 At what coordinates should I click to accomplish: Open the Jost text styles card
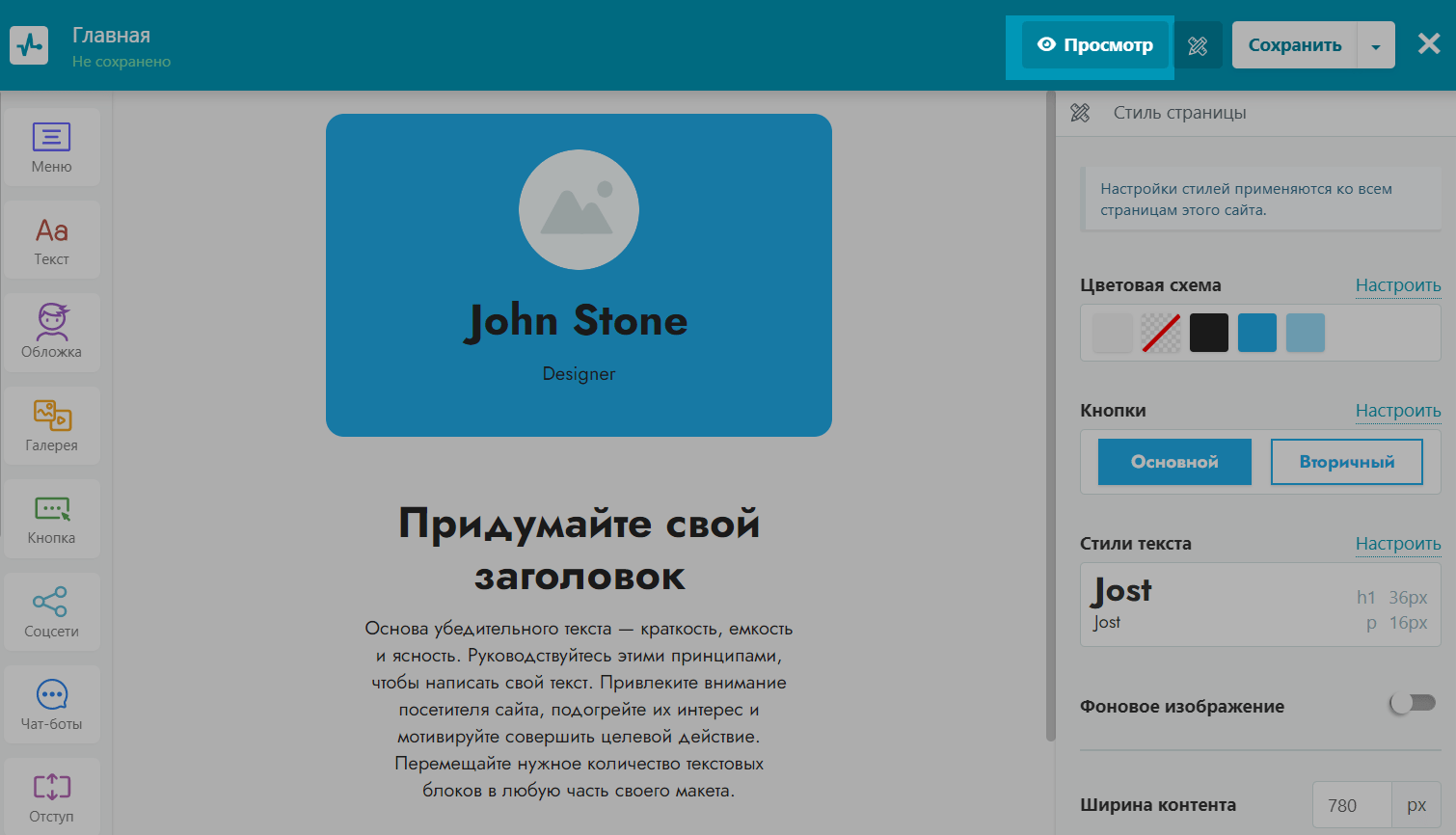(1260, 605)
